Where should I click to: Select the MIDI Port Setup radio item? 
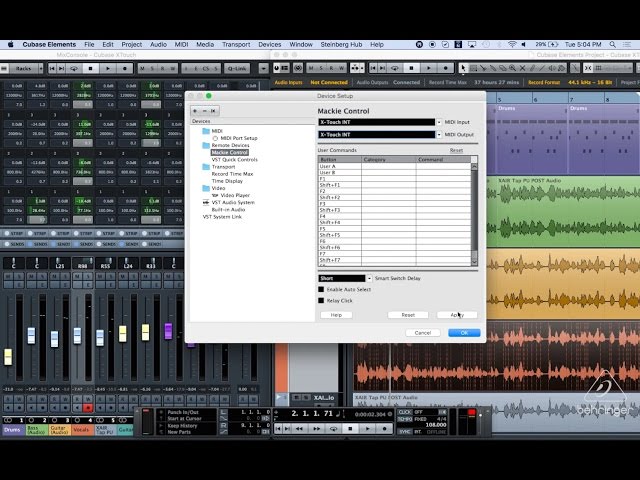[214, 138]
